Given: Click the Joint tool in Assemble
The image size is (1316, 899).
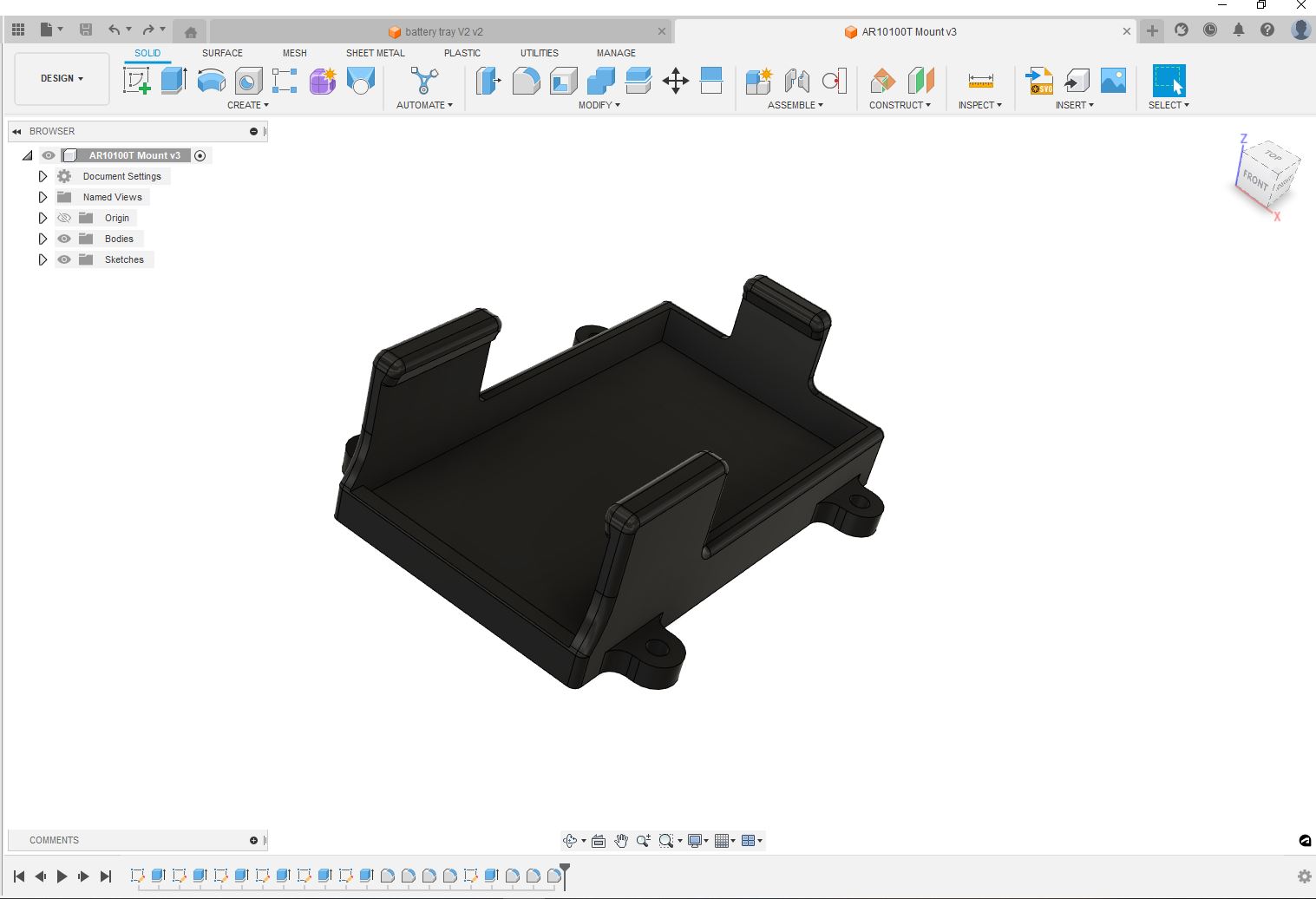Looking at the screenshot, I should 796,81.
